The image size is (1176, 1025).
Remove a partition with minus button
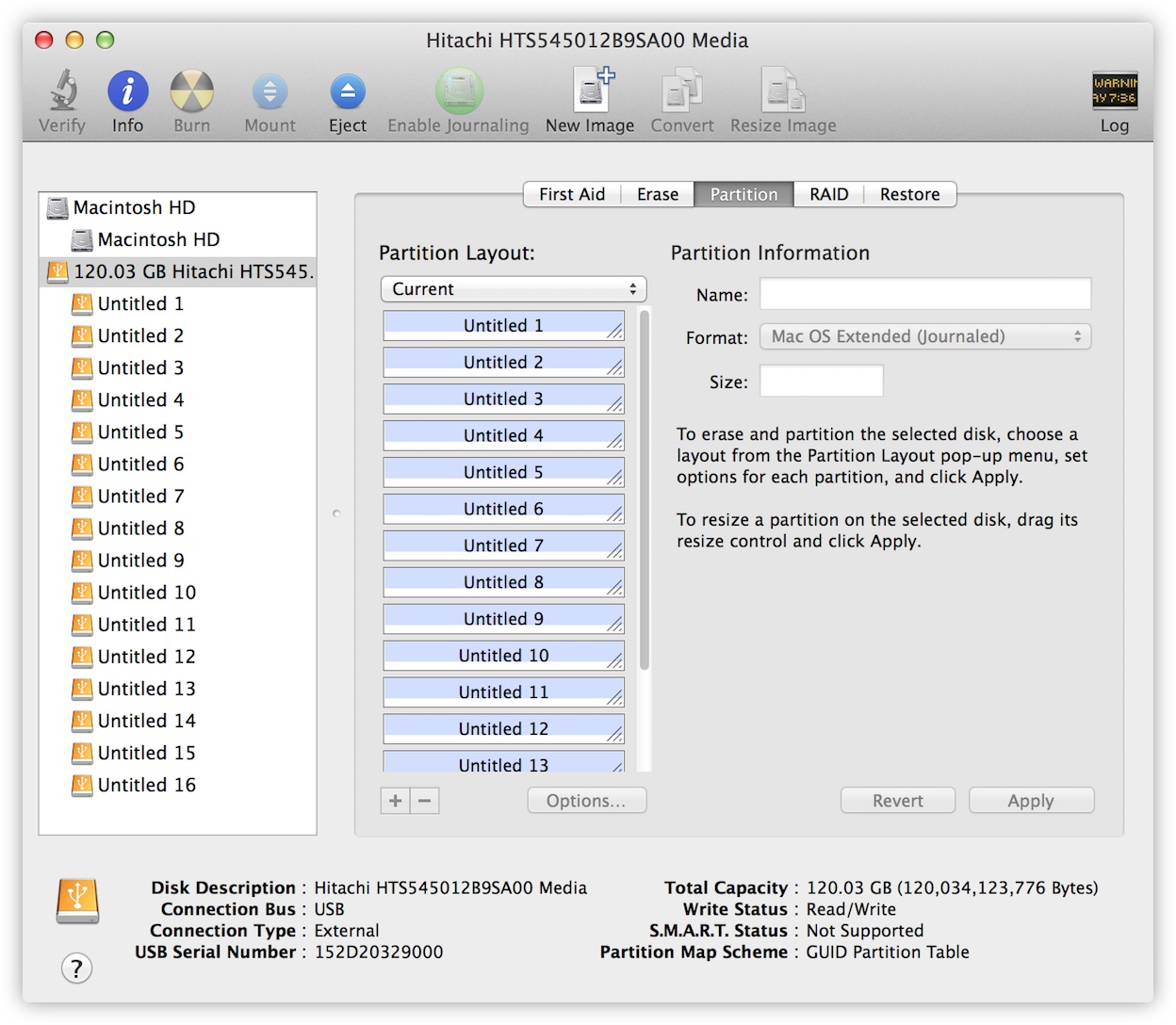click(x=425, y=801)
